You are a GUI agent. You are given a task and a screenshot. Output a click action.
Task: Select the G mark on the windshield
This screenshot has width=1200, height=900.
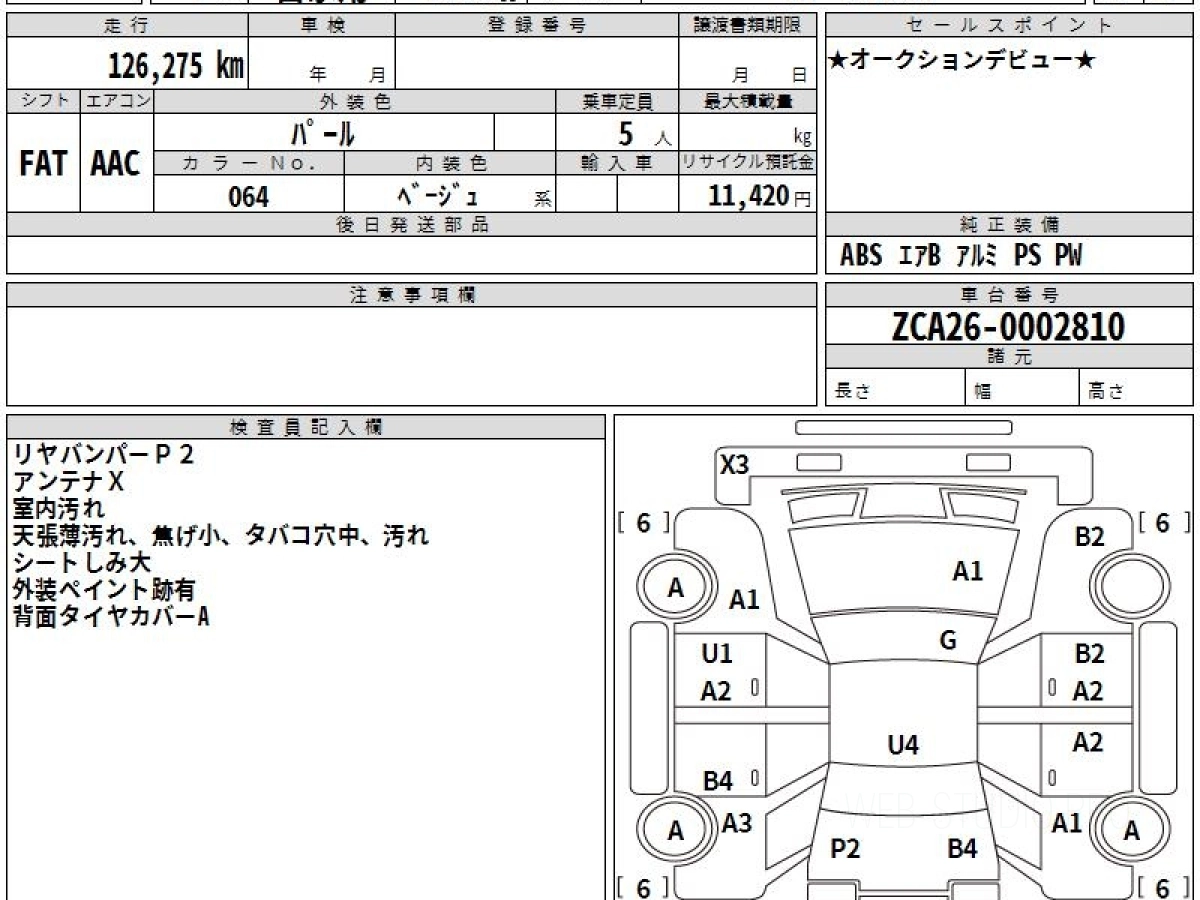click(948, 641)
